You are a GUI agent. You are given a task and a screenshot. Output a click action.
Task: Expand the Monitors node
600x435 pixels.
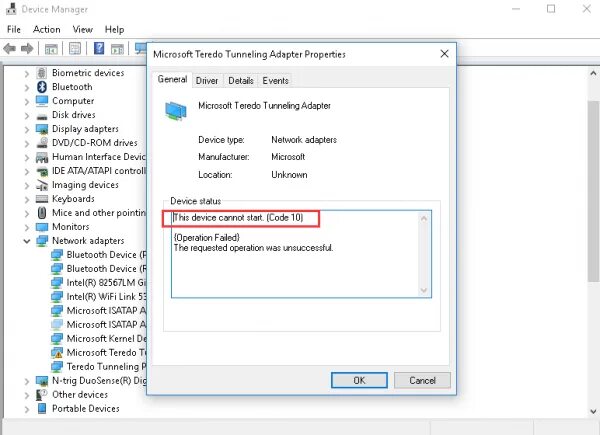pos(26,228)
